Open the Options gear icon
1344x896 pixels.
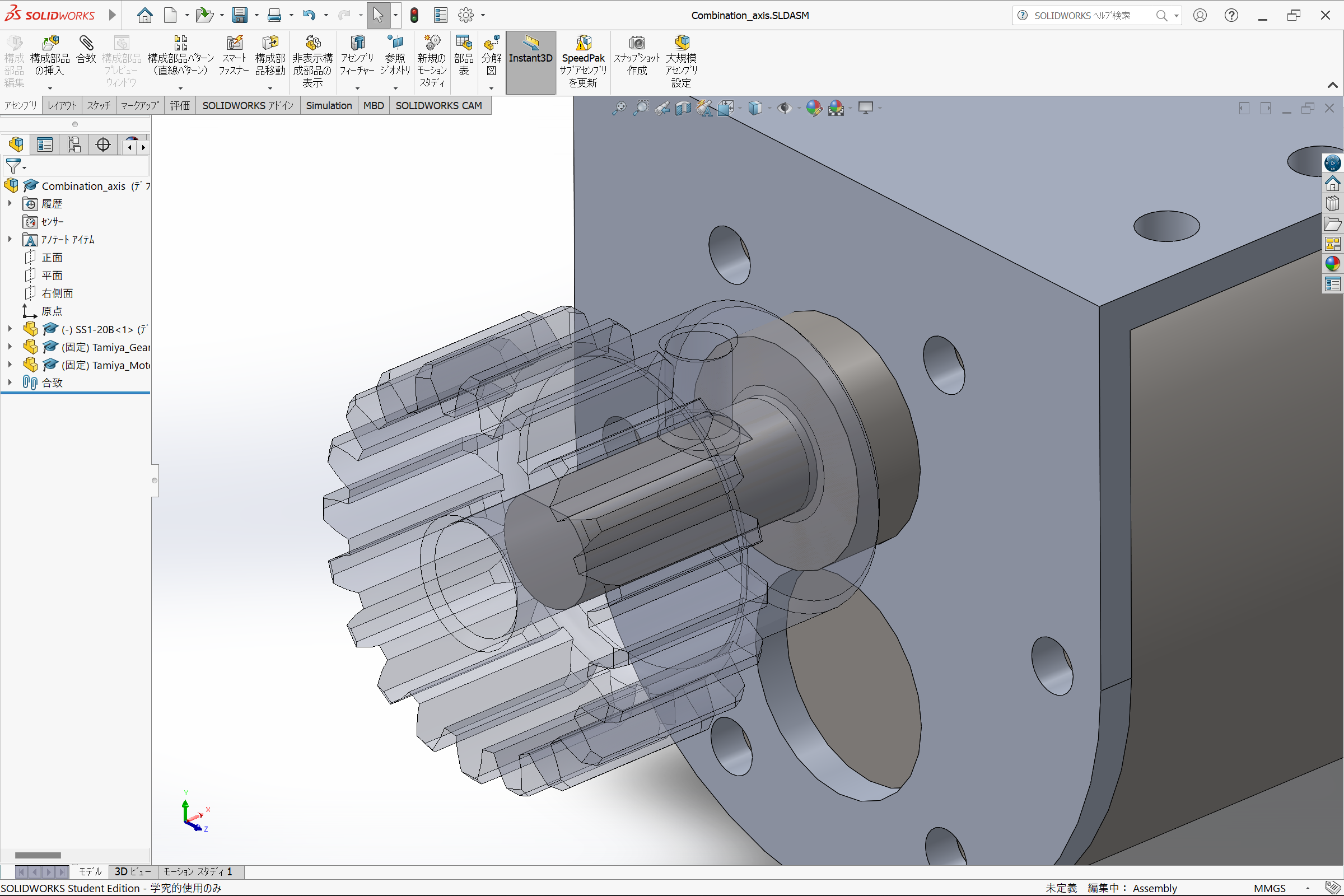(466, 16)
